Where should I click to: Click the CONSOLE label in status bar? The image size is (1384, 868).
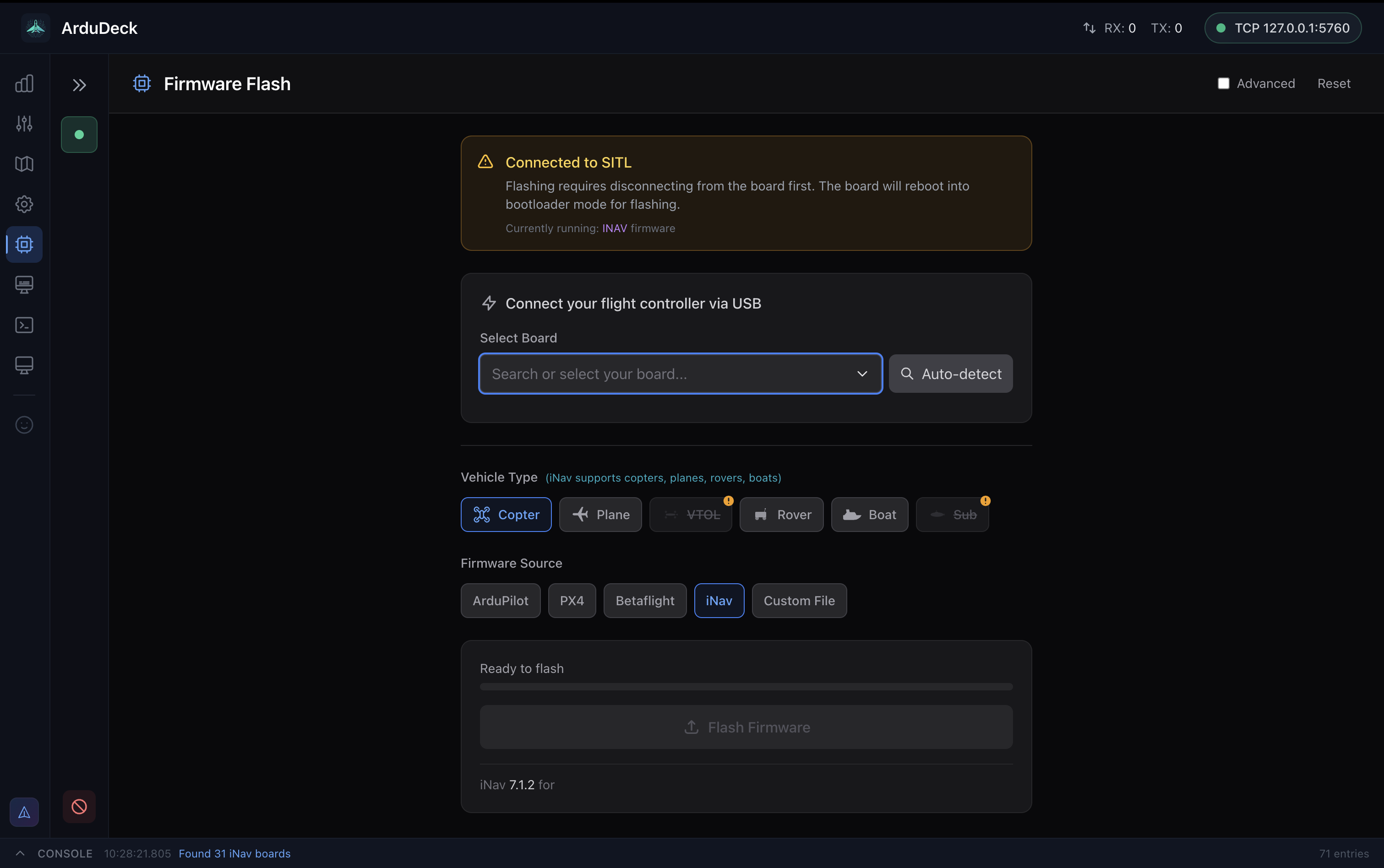65,854
